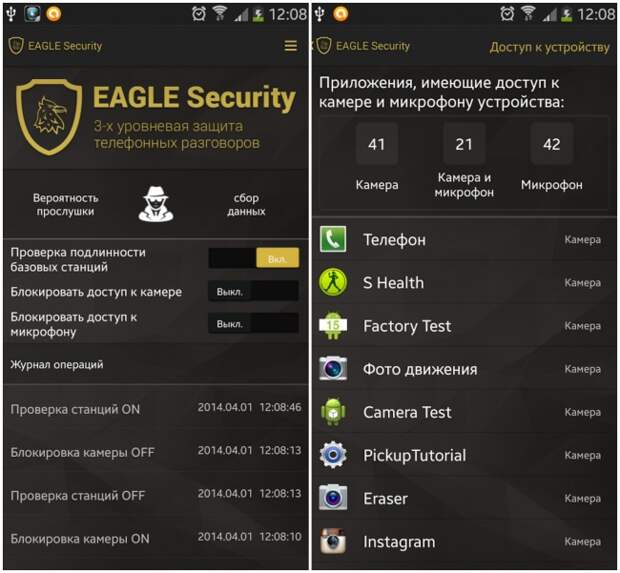Select the 42 Микрофон filter
620x573 pixels.
tap(552, 157)
